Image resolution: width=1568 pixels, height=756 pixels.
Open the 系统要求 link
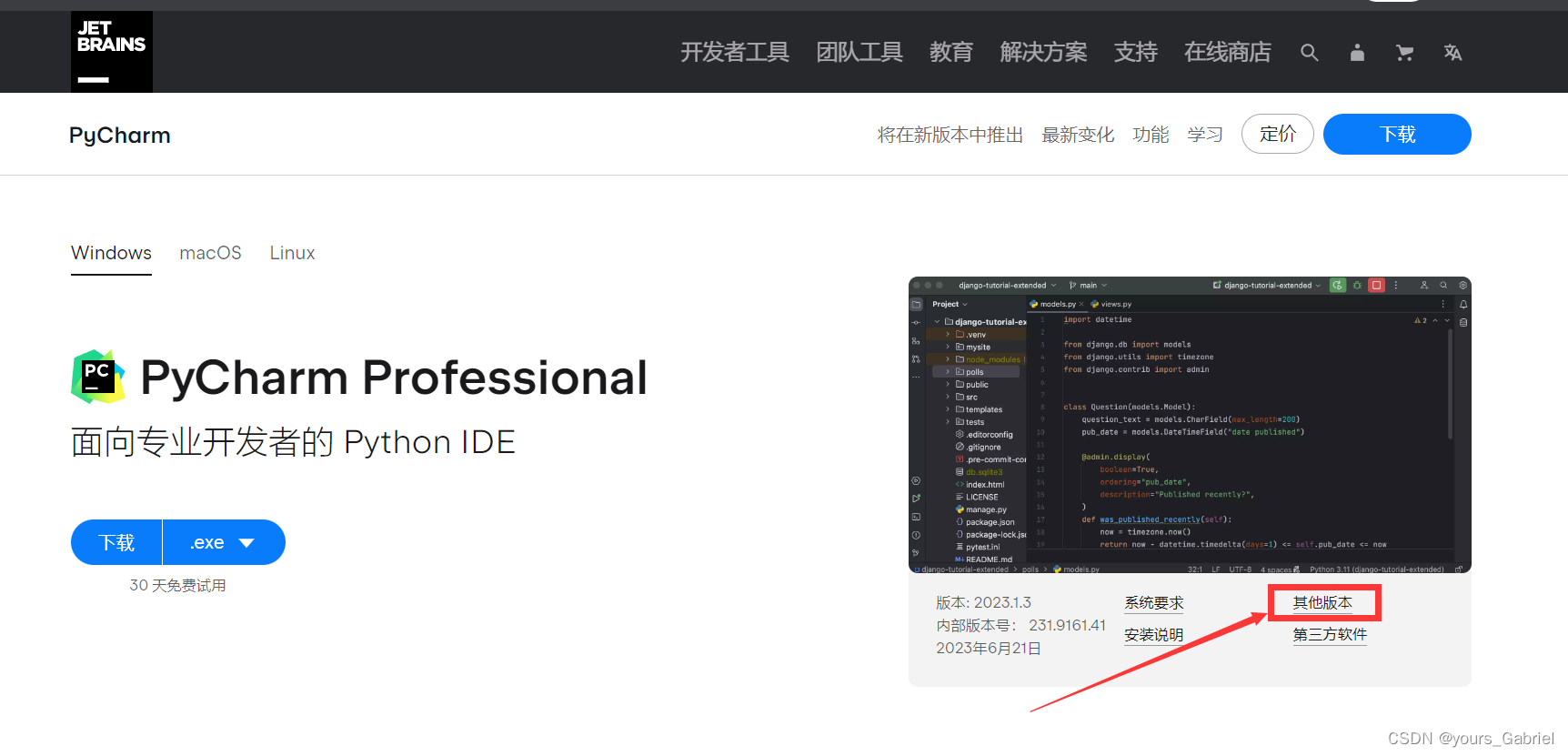(x=1154, y=603)
